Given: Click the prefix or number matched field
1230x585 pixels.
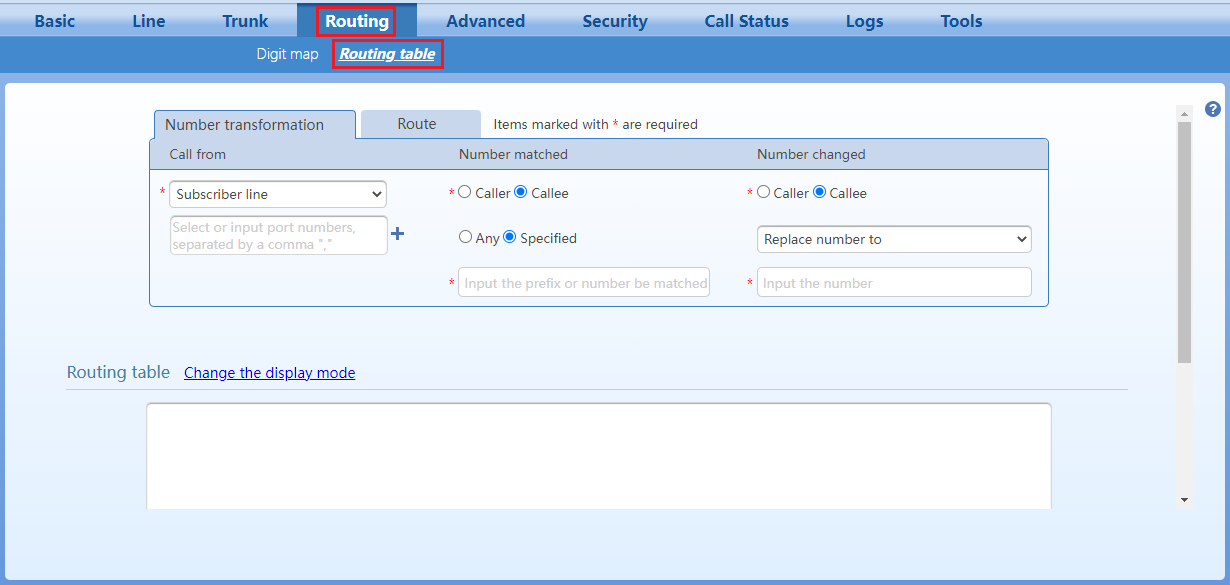Looking at the screenshot, I should point(584,283).
